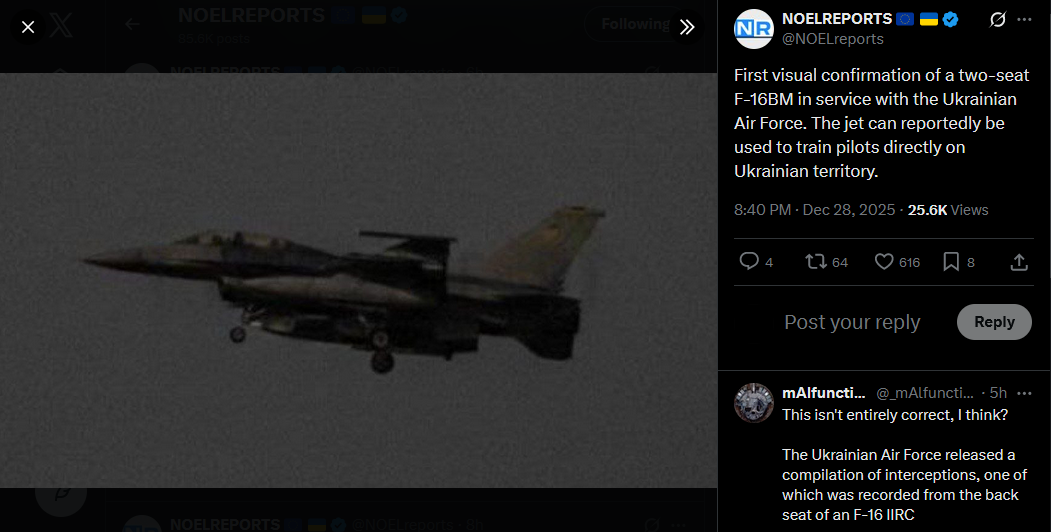Open the mAlfuncti... commenter avatar
This screenshot has width=1051, height=532.
click(754, 403)
